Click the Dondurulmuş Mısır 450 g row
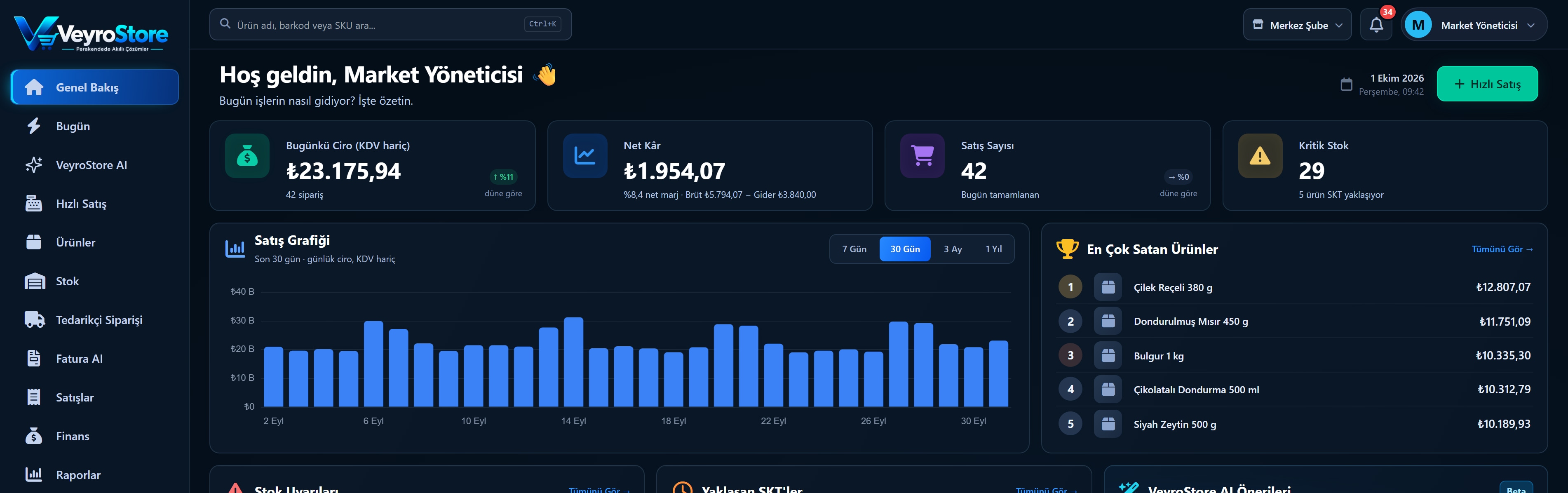This screenshot has height=493, width=1568. click(1294, 322)
